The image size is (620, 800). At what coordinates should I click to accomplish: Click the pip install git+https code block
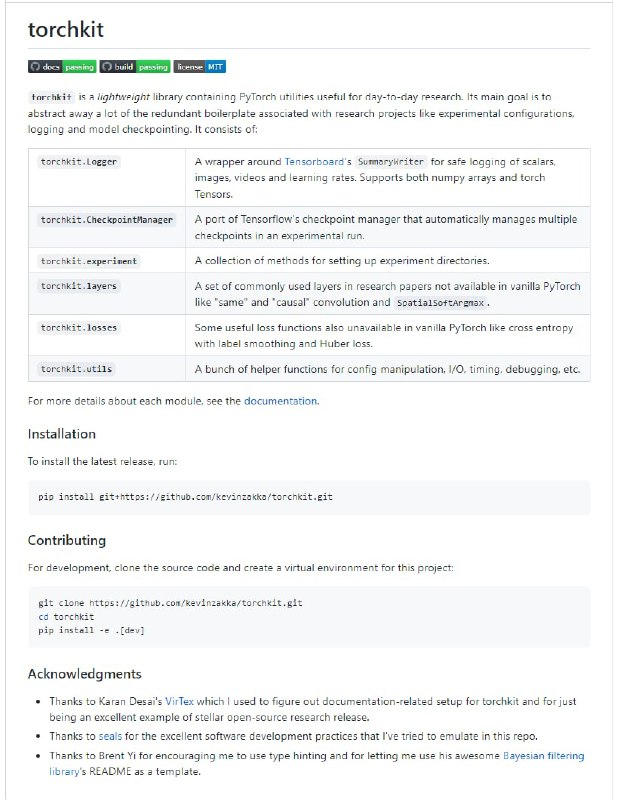[x=186, y=497]
